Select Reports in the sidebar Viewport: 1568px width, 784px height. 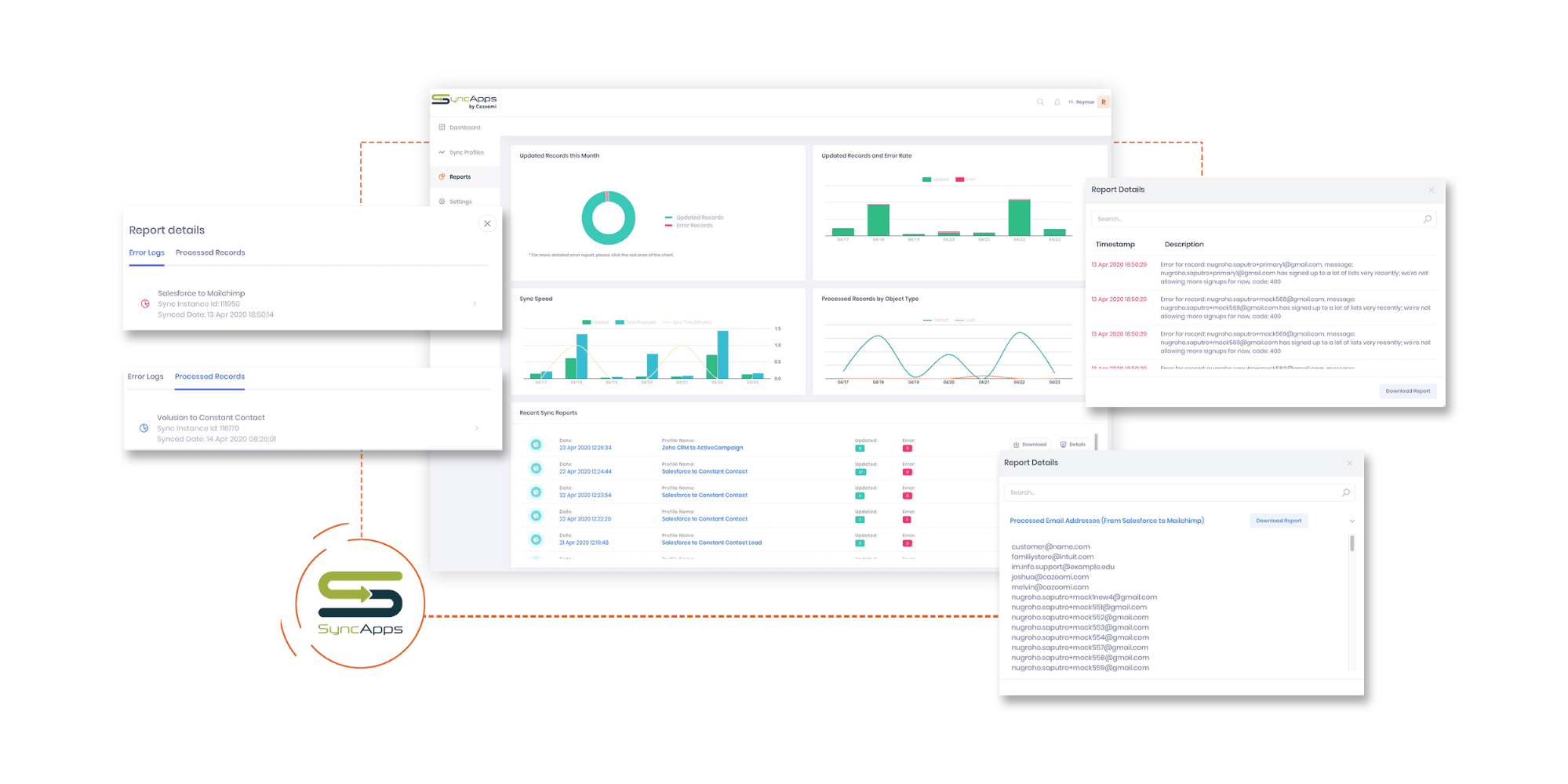460,177
